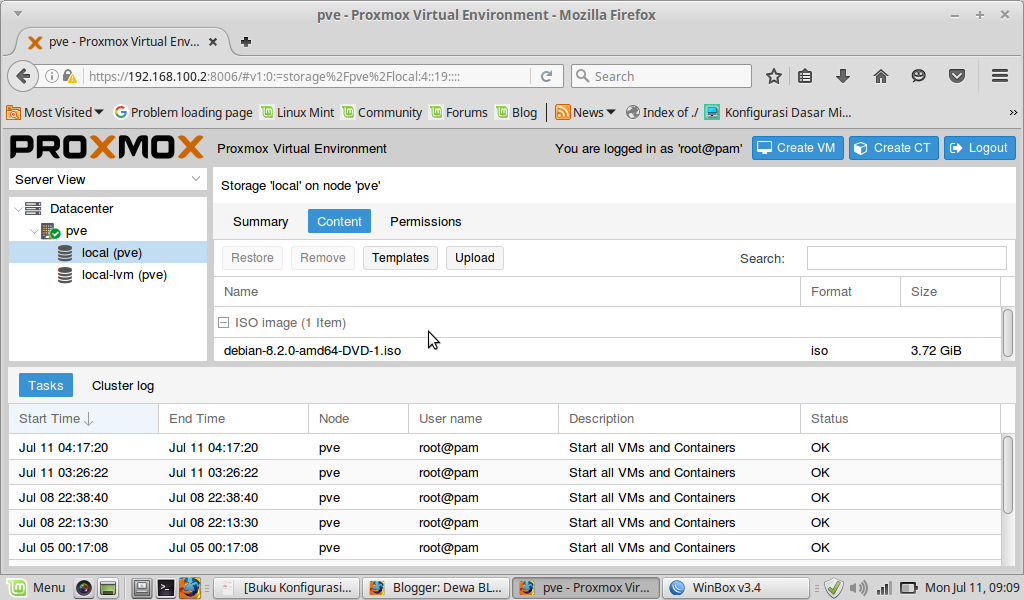Click the update shield tray icon
Viewport: 1024px width, 600px height.
click(833, 588)
